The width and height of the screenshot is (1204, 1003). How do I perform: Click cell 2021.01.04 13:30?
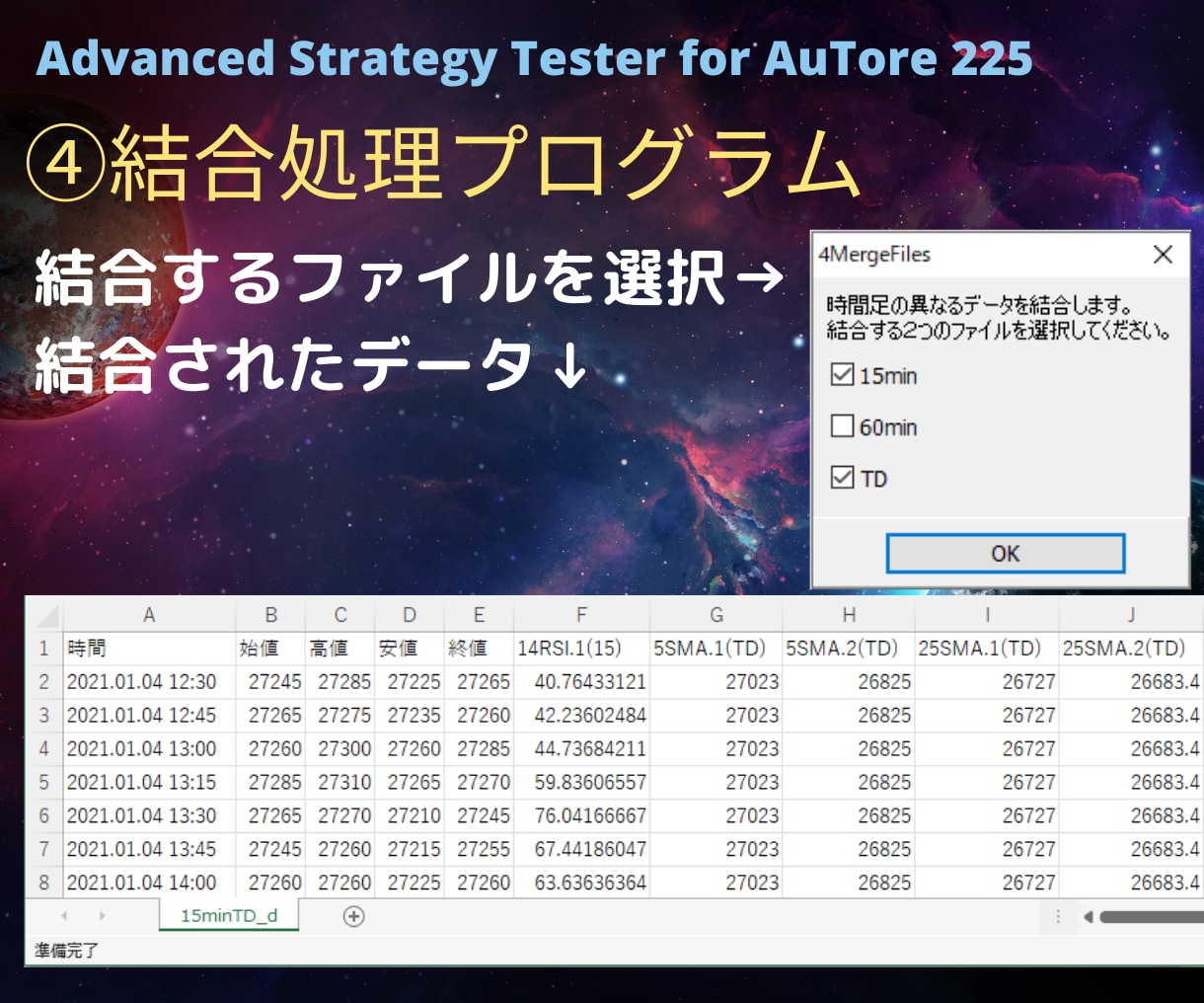149,815
